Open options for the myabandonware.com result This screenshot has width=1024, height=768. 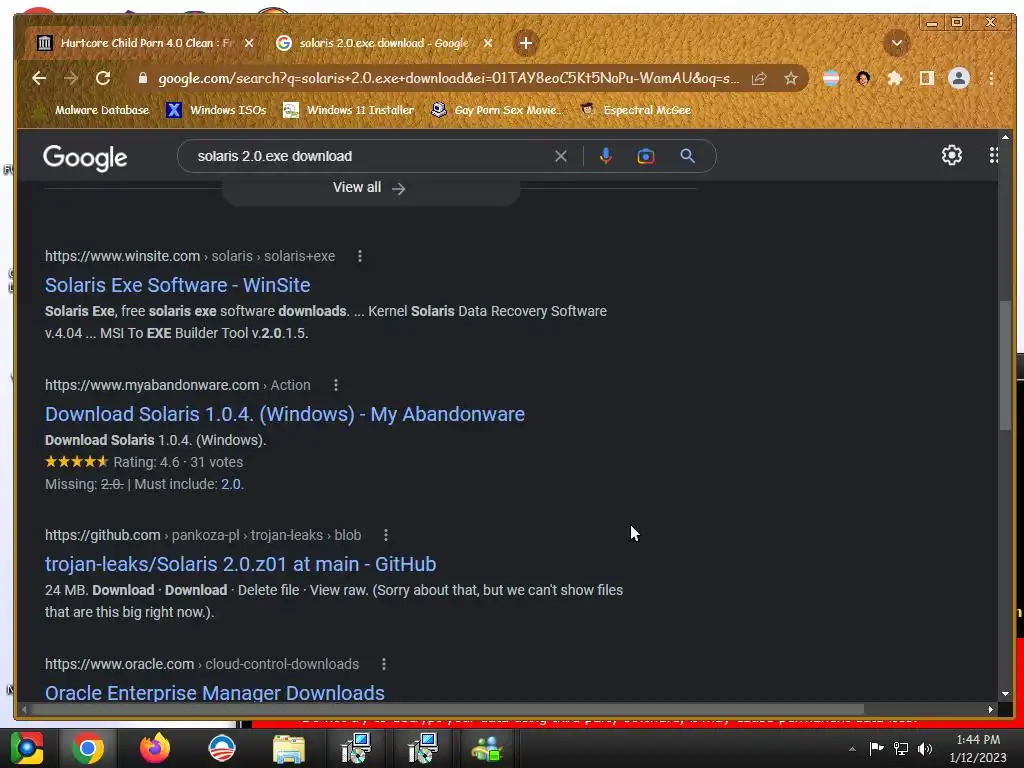click(x=336, y=385)
